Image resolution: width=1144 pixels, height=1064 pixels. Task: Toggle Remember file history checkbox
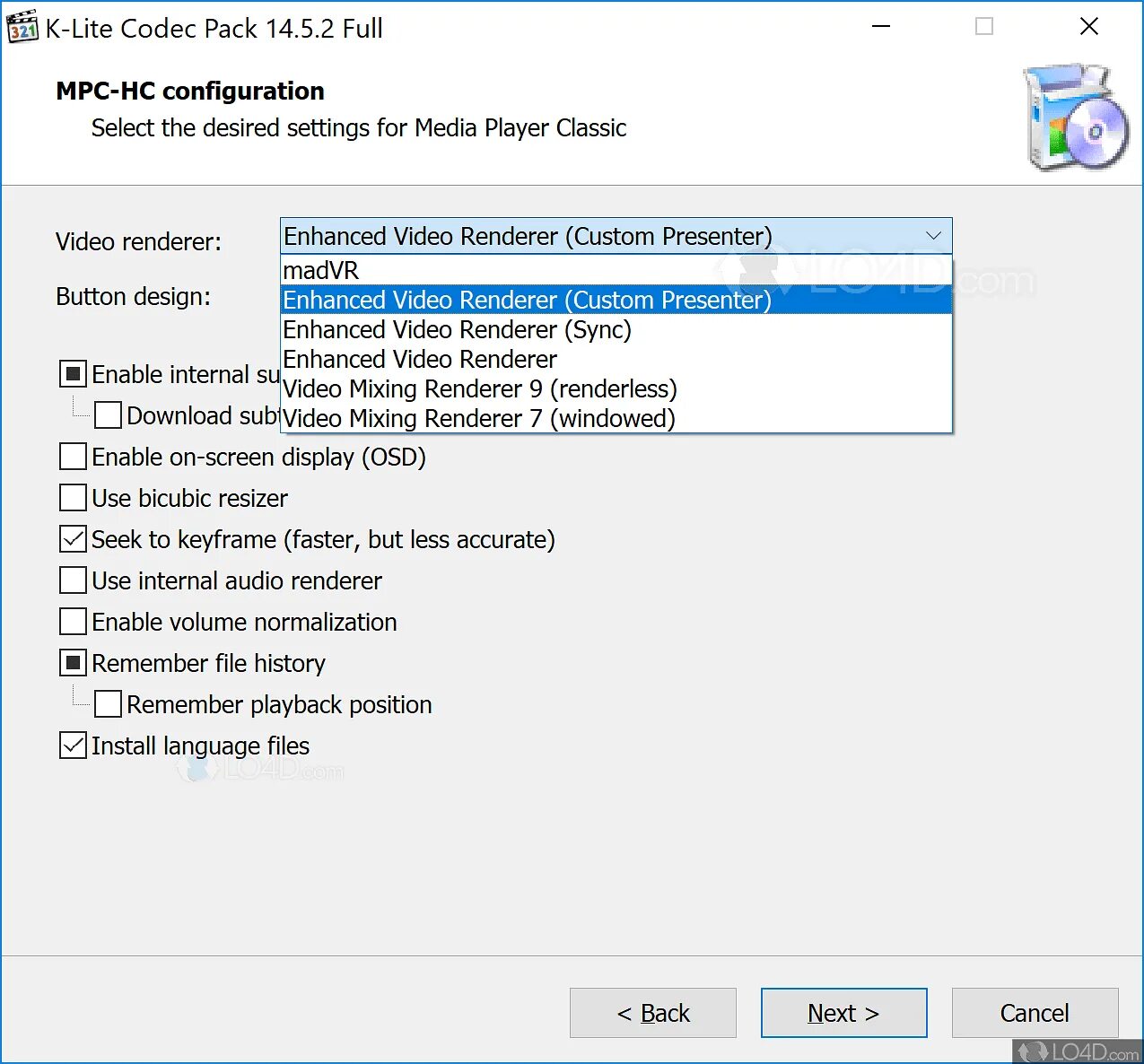[74, 663]
